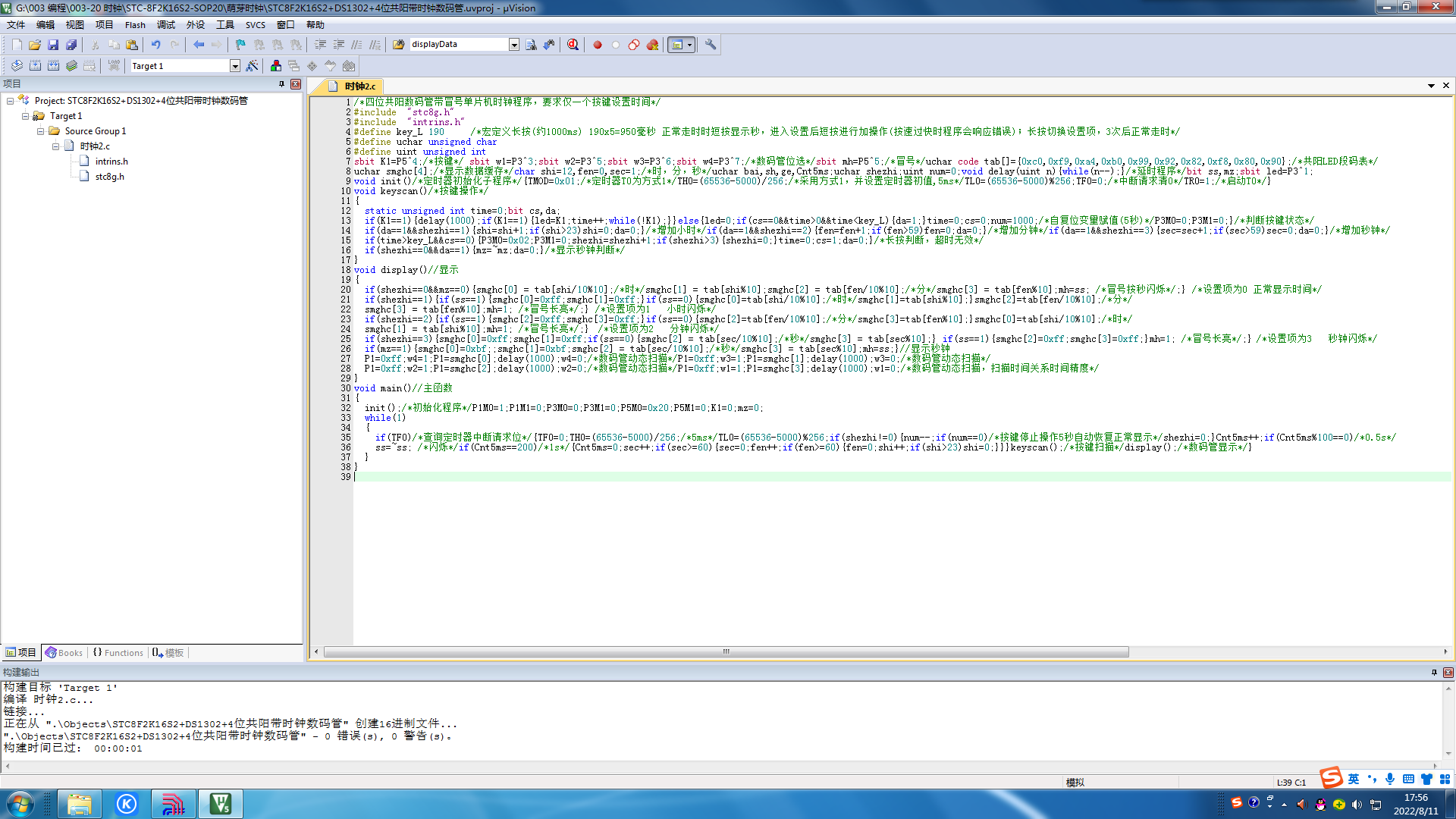Switch to the Books panel tab
The height and width of the screenshot is (819, 1456).
pyautogui.click(x=64, y=653)
